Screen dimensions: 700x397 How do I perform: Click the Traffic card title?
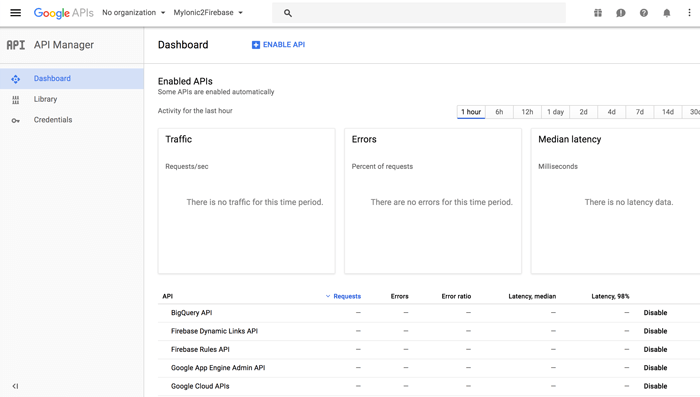click(x=179, y=139)
